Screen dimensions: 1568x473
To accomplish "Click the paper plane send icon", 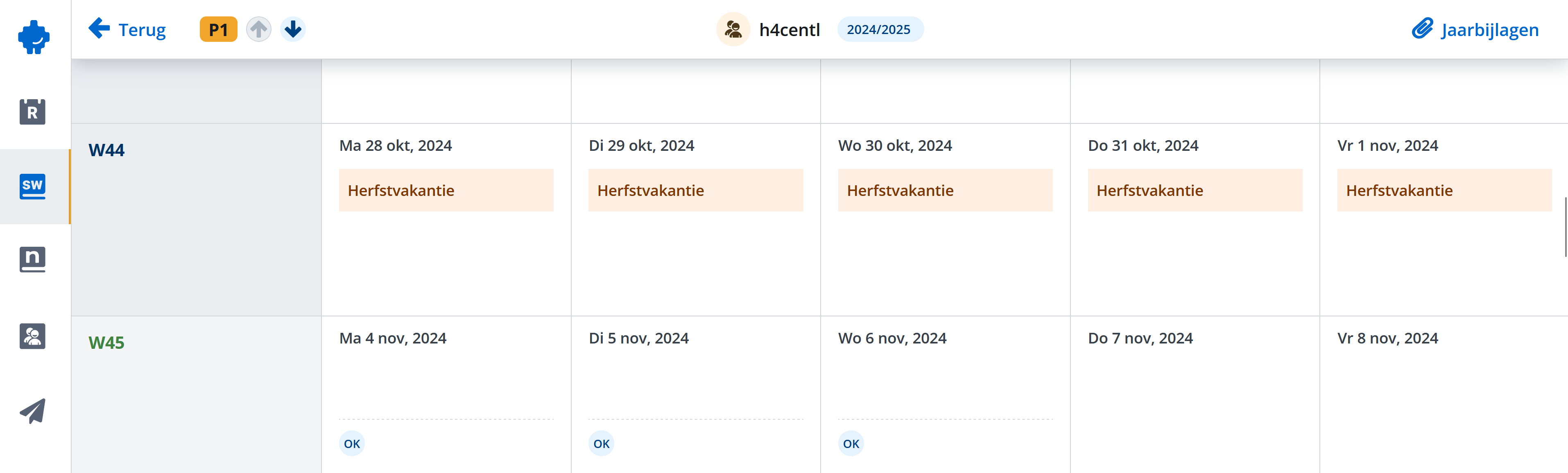I will 32,411.
